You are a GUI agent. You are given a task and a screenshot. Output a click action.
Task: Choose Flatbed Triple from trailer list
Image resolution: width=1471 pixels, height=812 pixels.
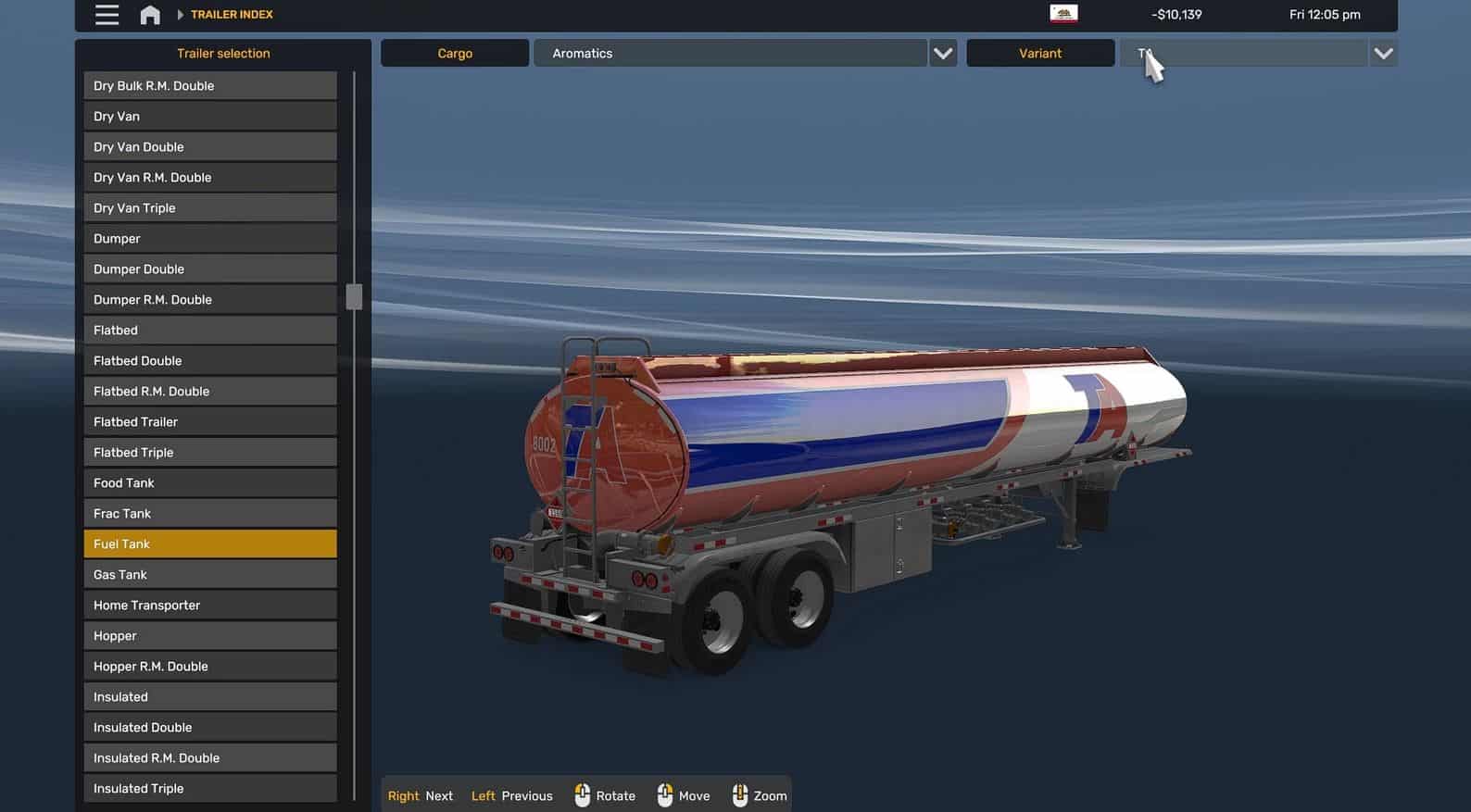210,453
